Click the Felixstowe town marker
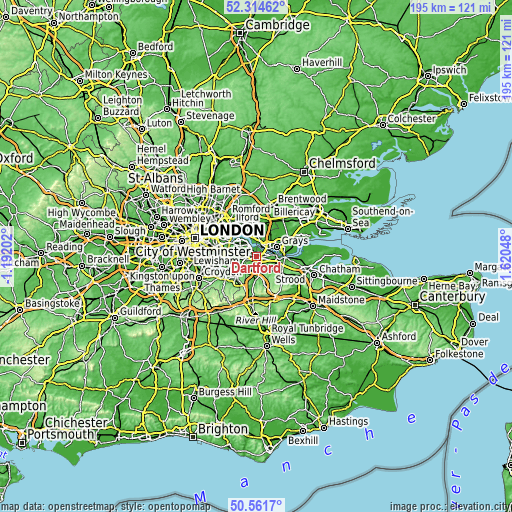Image resolution: width=512 pixels, height=512 pixels. coord(464,104)
